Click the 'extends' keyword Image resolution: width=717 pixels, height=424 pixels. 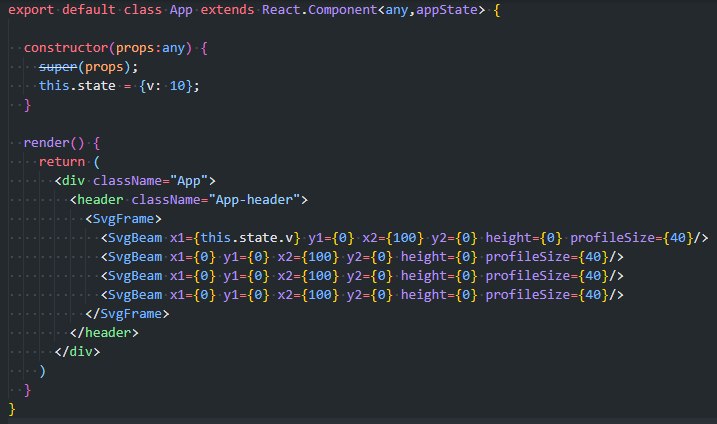pos(227,10)
